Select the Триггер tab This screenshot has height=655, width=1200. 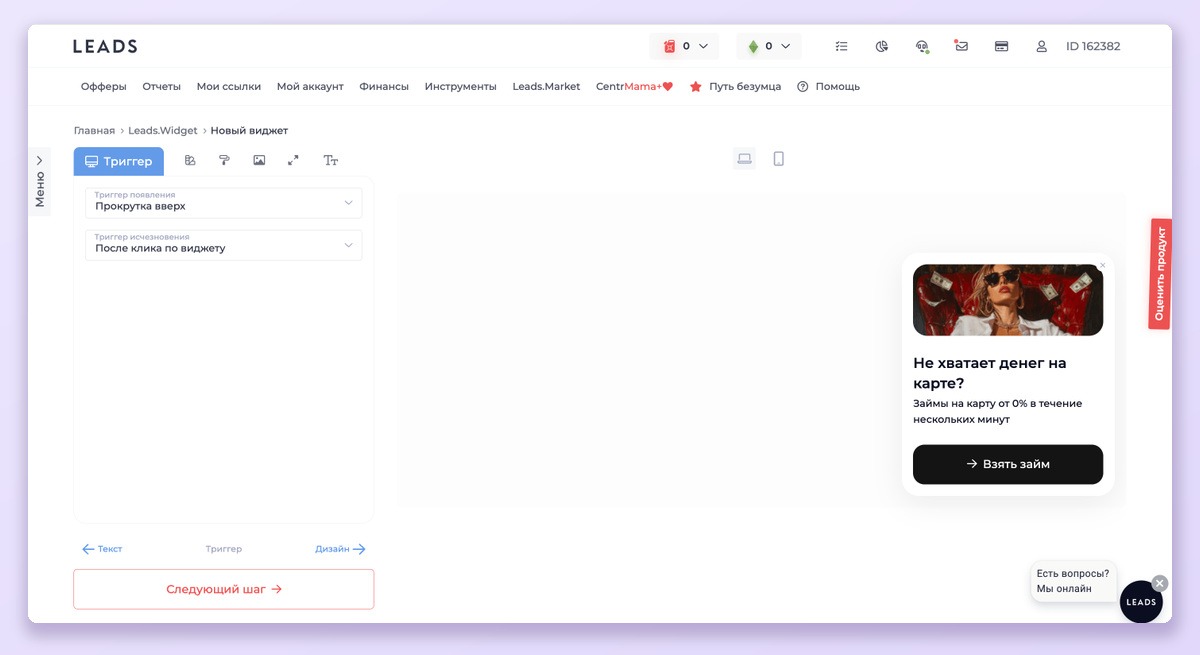point(118,161)
